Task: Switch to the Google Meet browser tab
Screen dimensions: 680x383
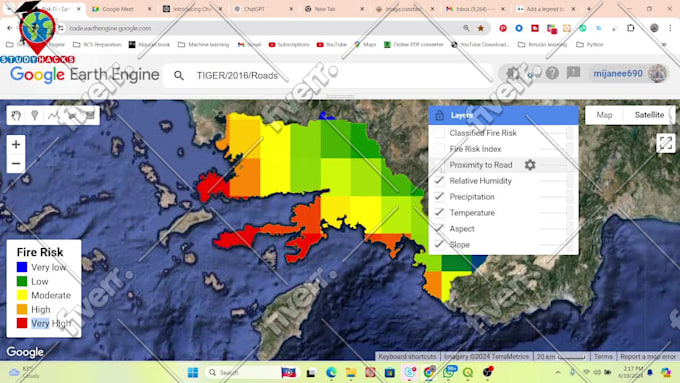Action: pos(121,9)
